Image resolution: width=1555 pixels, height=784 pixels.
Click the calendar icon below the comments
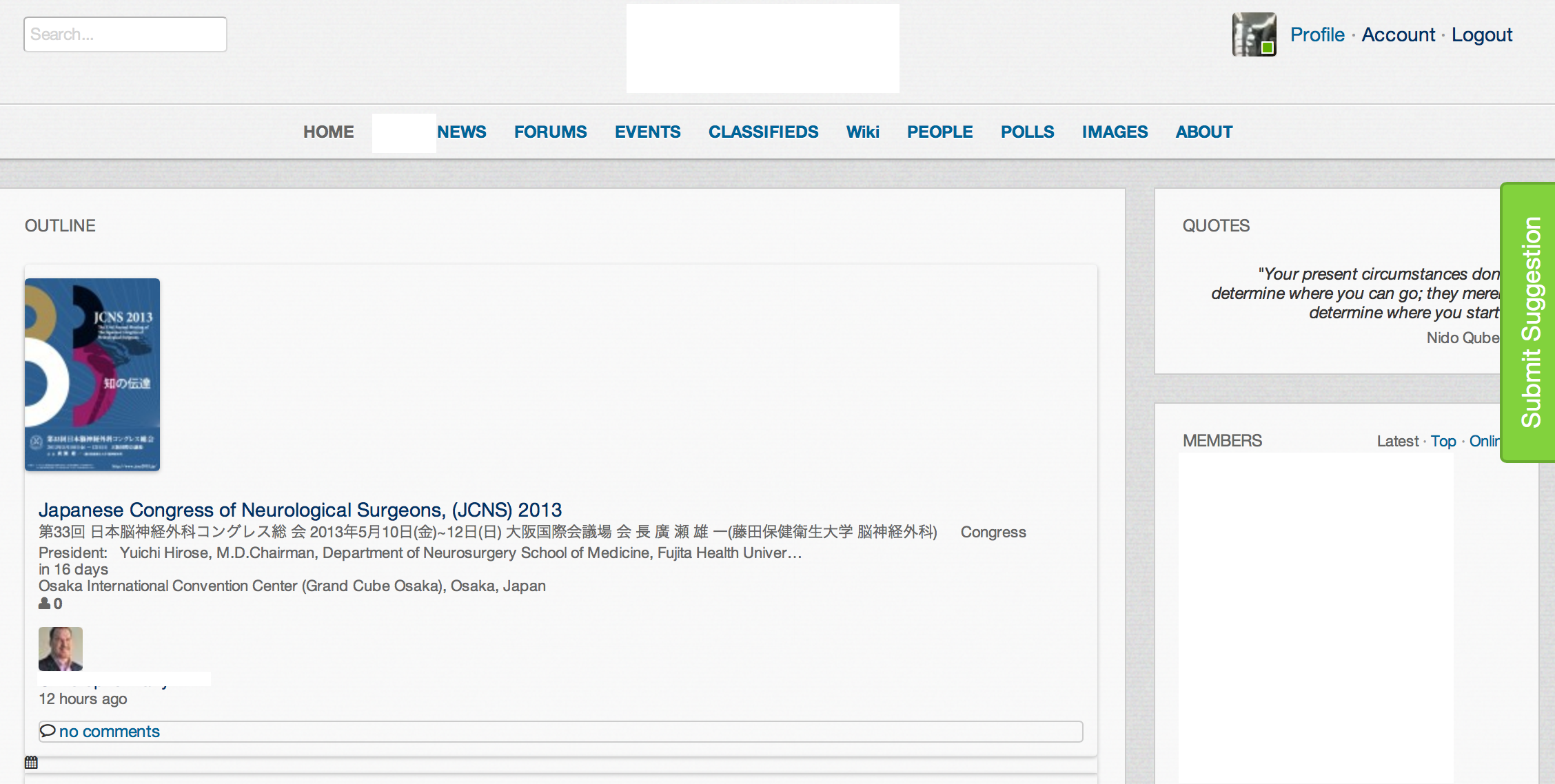(x=31, y=762)
